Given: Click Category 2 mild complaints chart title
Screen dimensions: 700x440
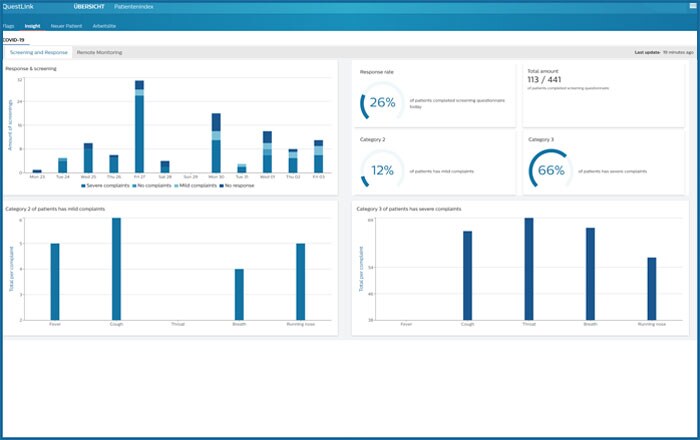Looking at the screenshot, I should tap(55, 209).
